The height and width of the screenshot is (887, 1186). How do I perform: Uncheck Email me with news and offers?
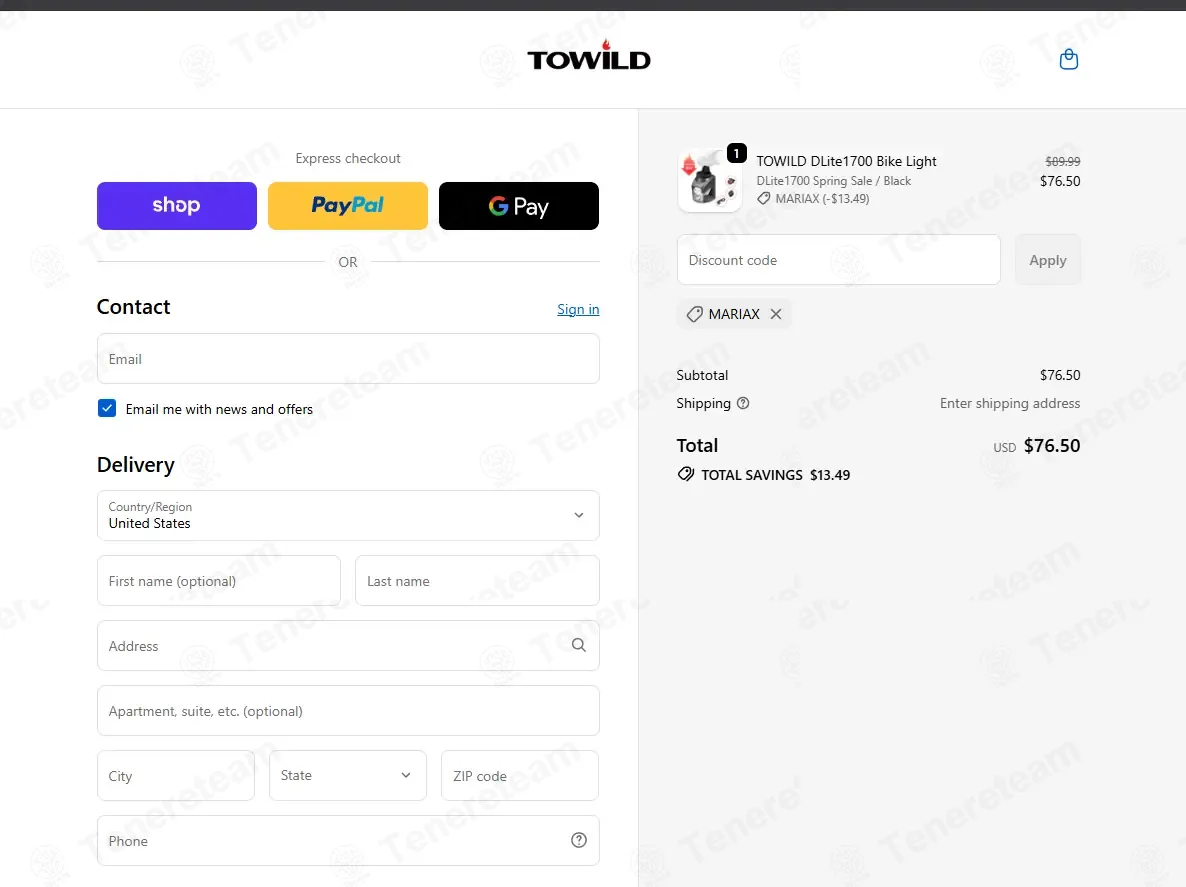point(107,408)
